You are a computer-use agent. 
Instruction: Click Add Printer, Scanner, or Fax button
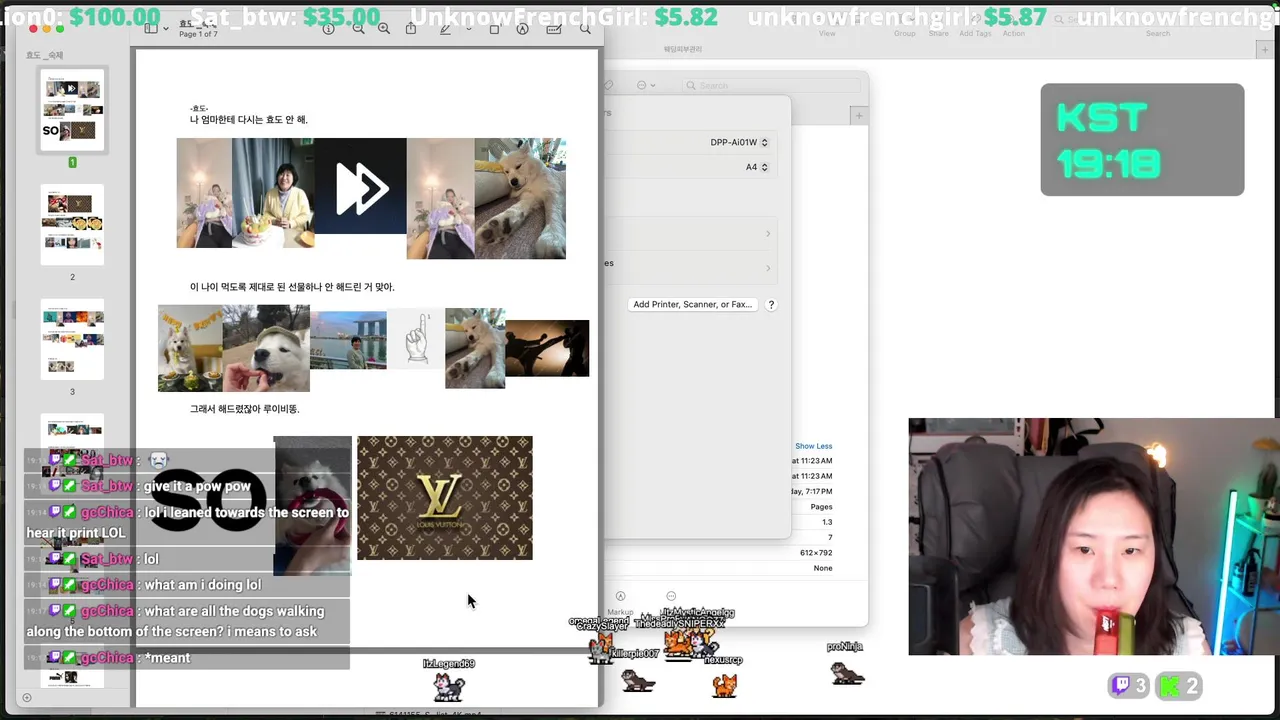[x=692, y=304]
